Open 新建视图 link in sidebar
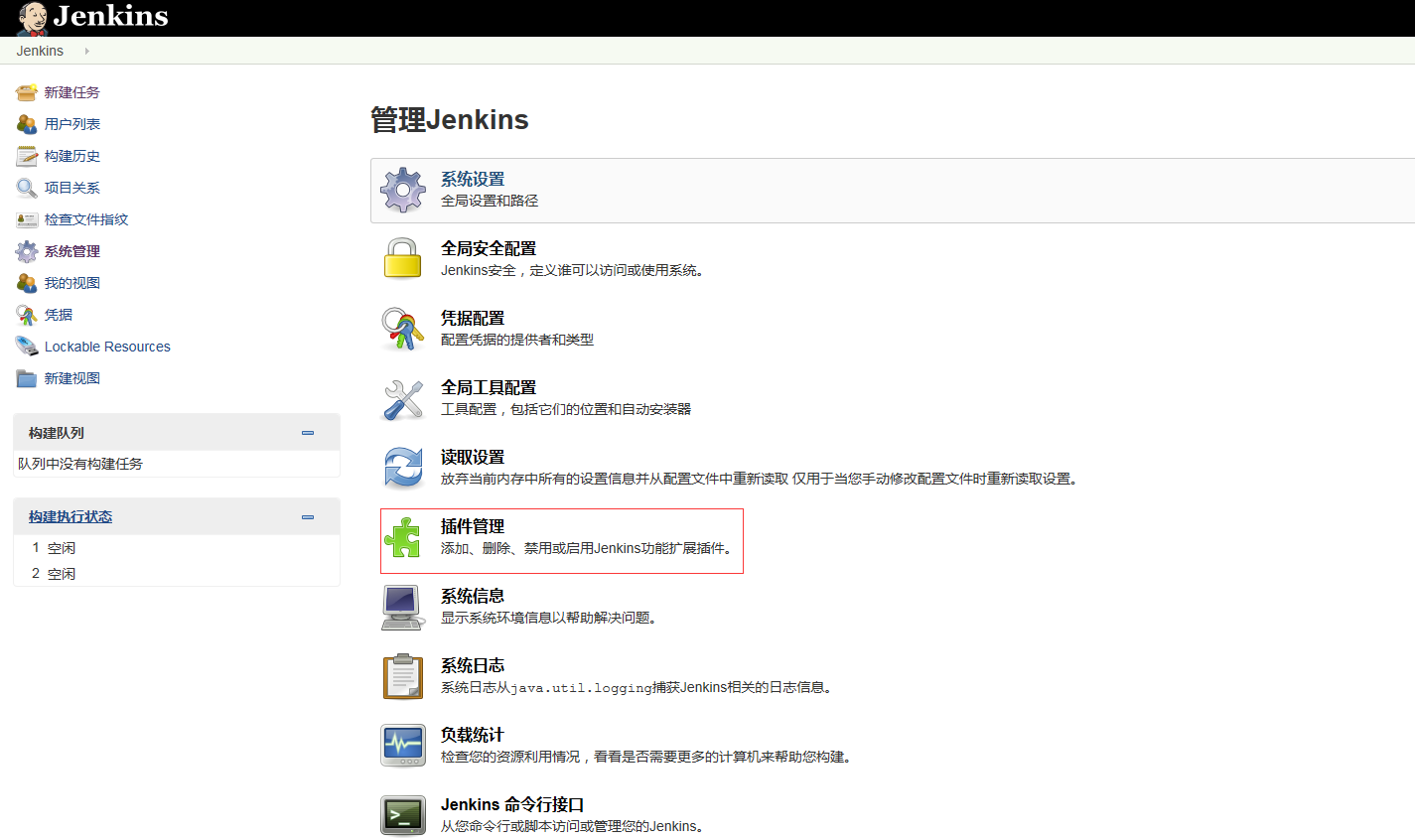Screen dimensions: 1415x840 [72, 378]
